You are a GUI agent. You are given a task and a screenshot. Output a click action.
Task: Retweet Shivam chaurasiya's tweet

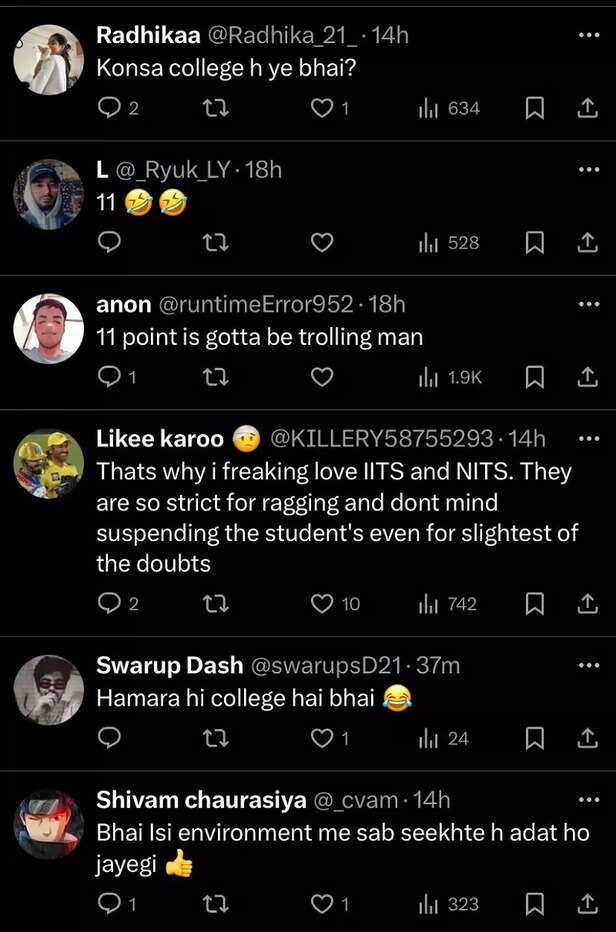(x=215, y=904)
